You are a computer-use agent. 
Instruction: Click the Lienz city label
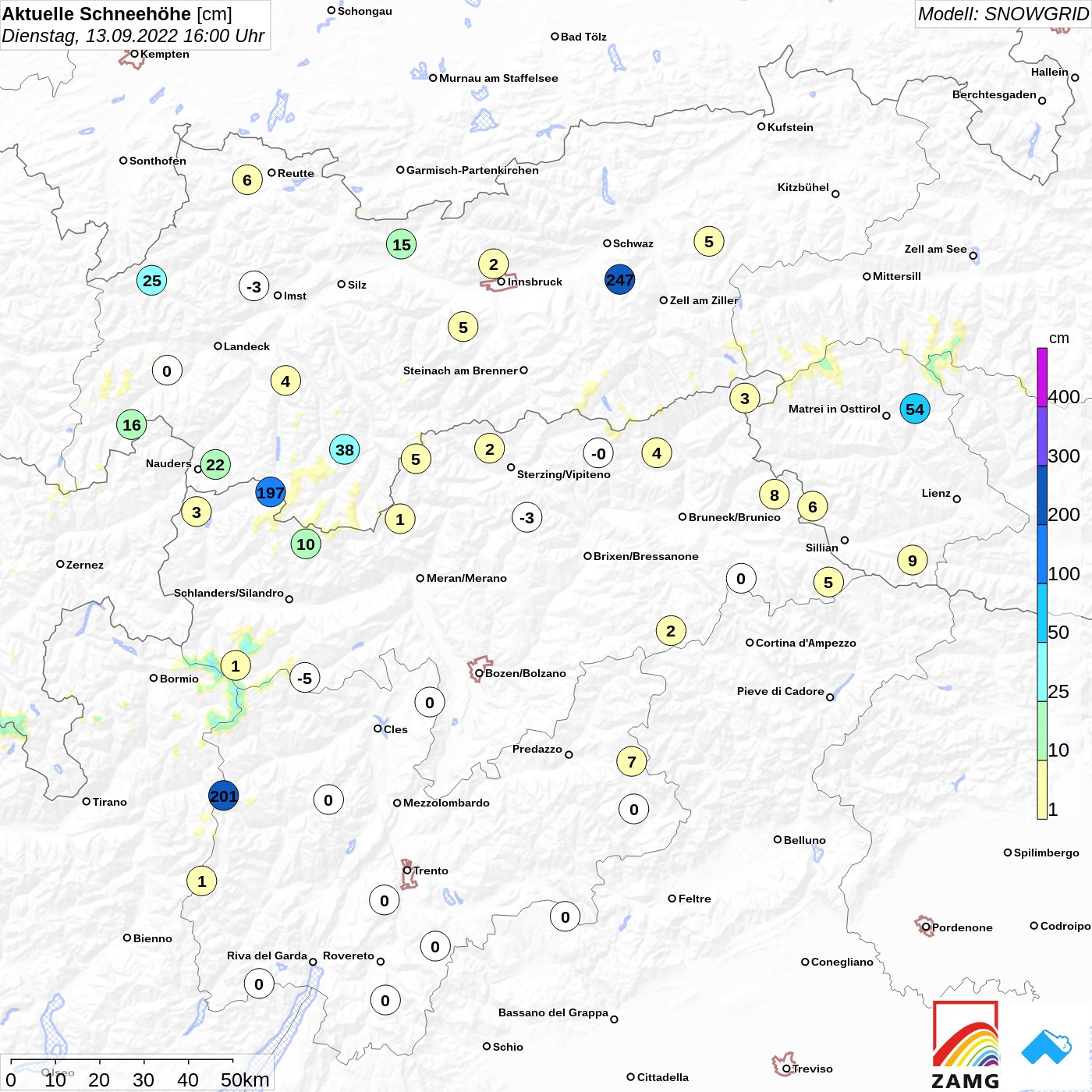tap(936, 493)
